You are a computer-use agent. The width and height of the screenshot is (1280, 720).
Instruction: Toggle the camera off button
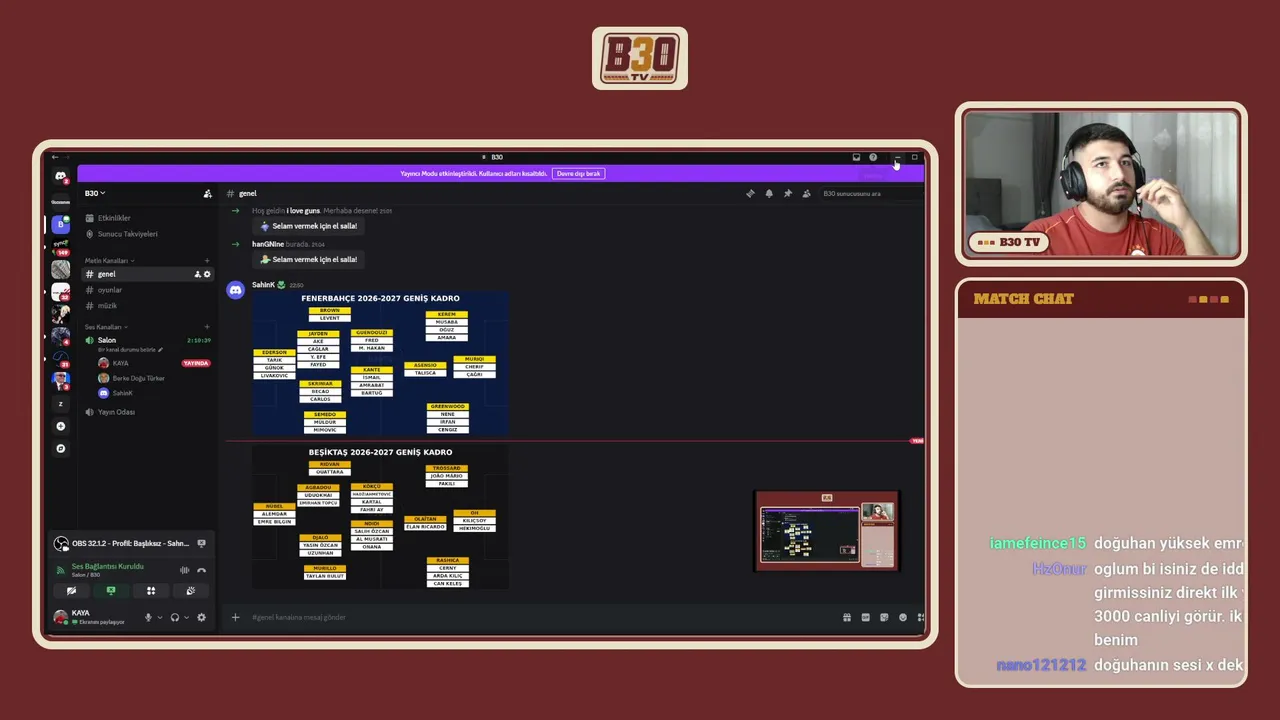(x=72, y=591)
